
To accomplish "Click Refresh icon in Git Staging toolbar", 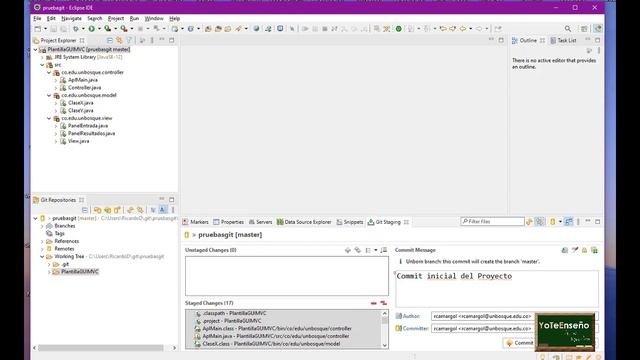I will pos(529,222).
